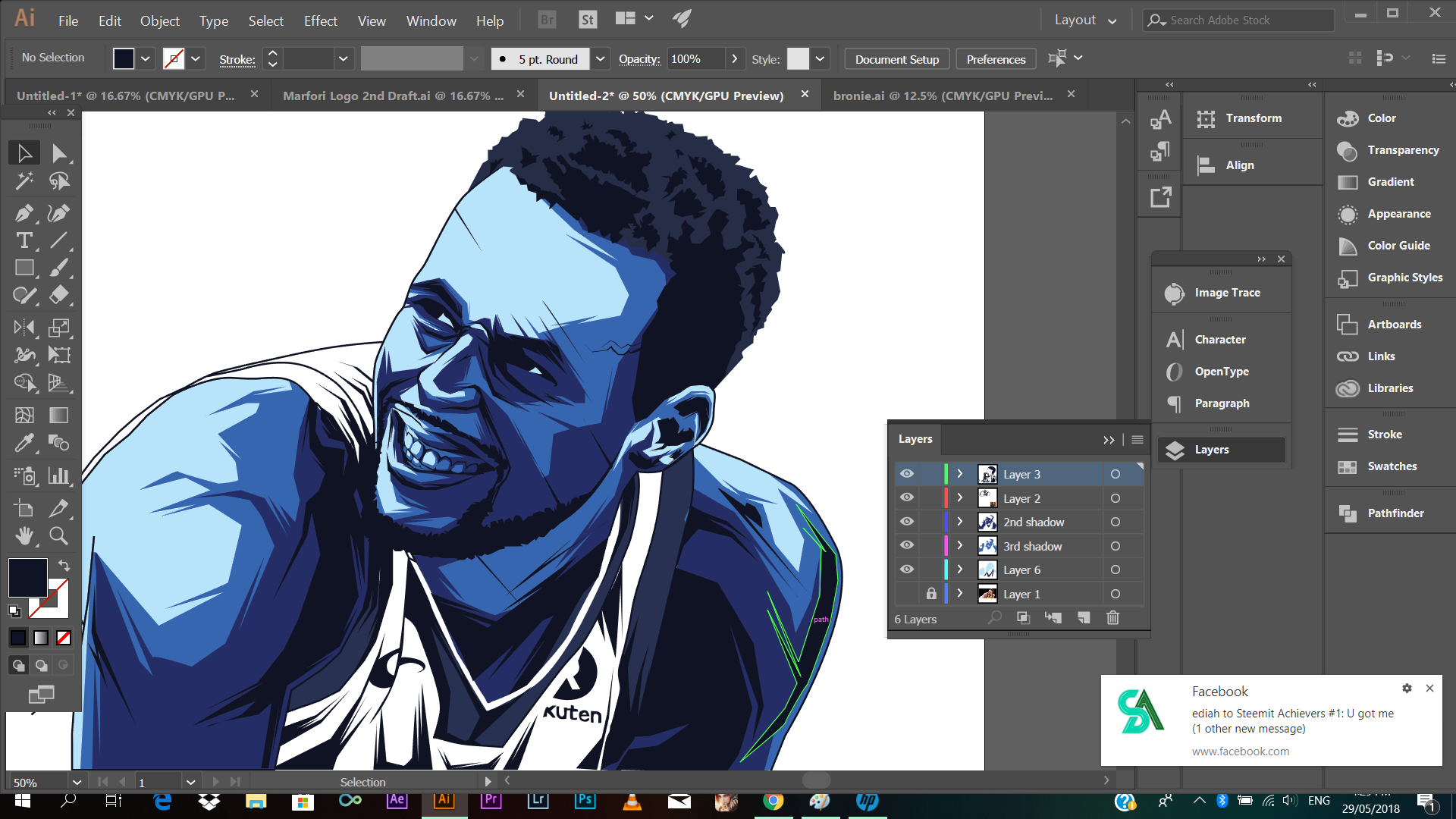Open brush definition 5 pt. Round dropdown

tap(601, 58)
